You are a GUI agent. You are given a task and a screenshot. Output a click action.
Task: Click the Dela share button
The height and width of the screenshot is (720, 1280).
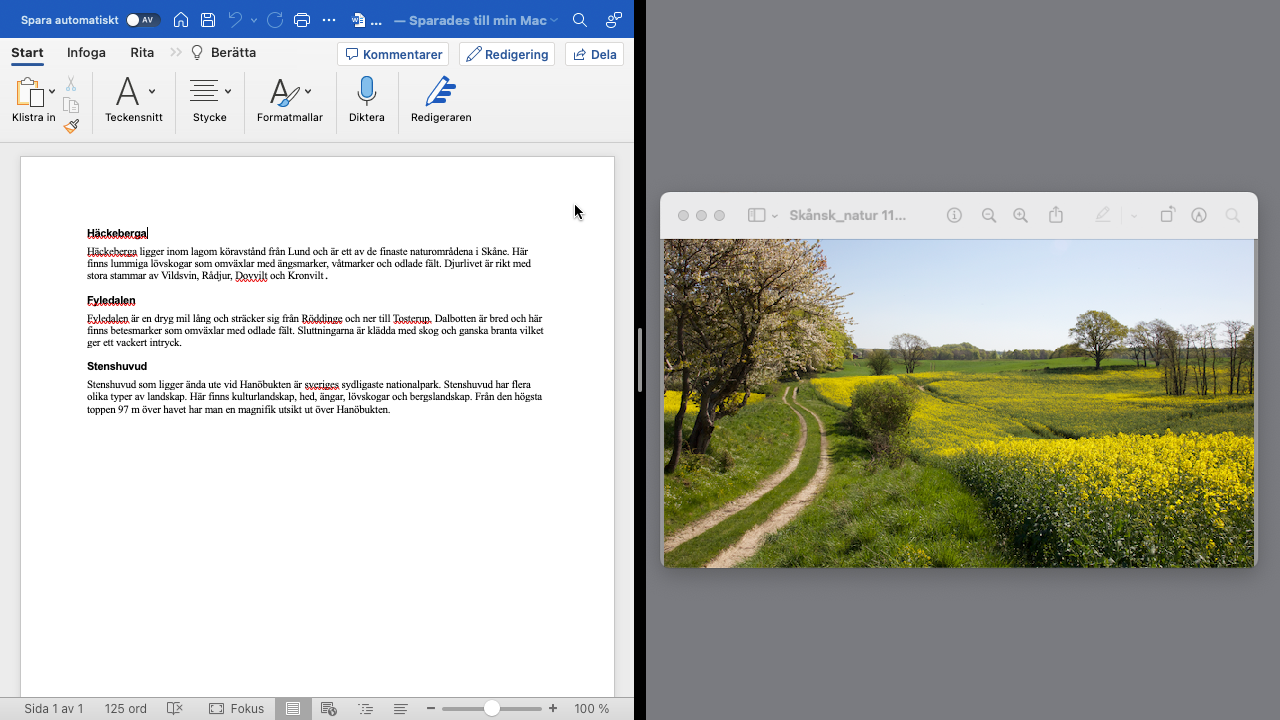594,54
